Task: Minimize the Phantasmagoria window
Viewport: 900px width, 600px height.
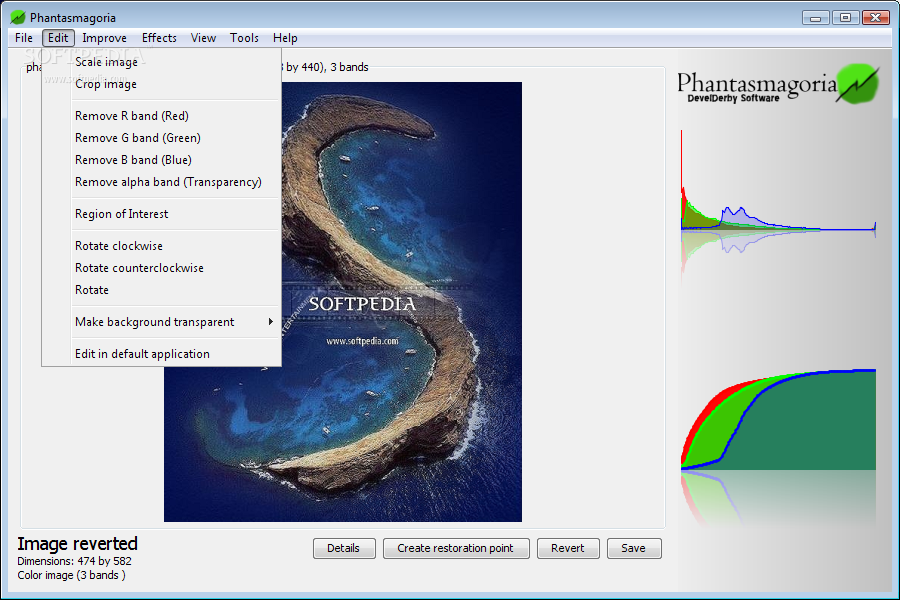Action: coord(815,18)
